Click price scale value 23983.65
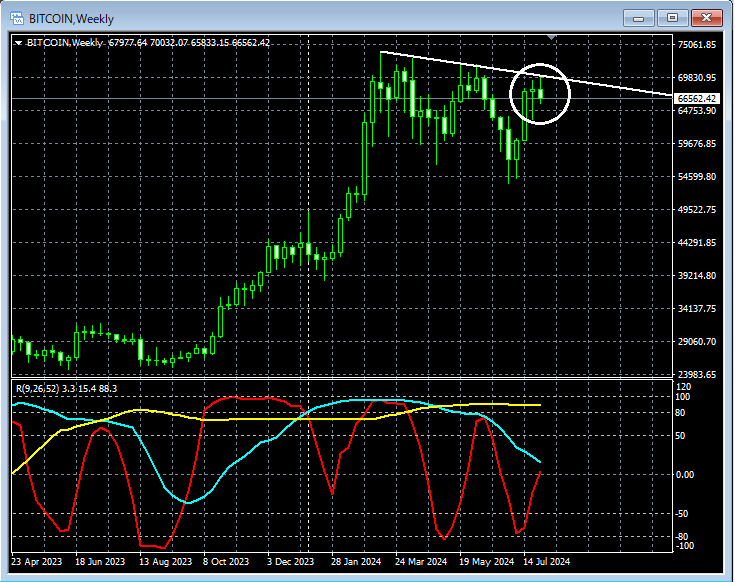 (697, 374)
